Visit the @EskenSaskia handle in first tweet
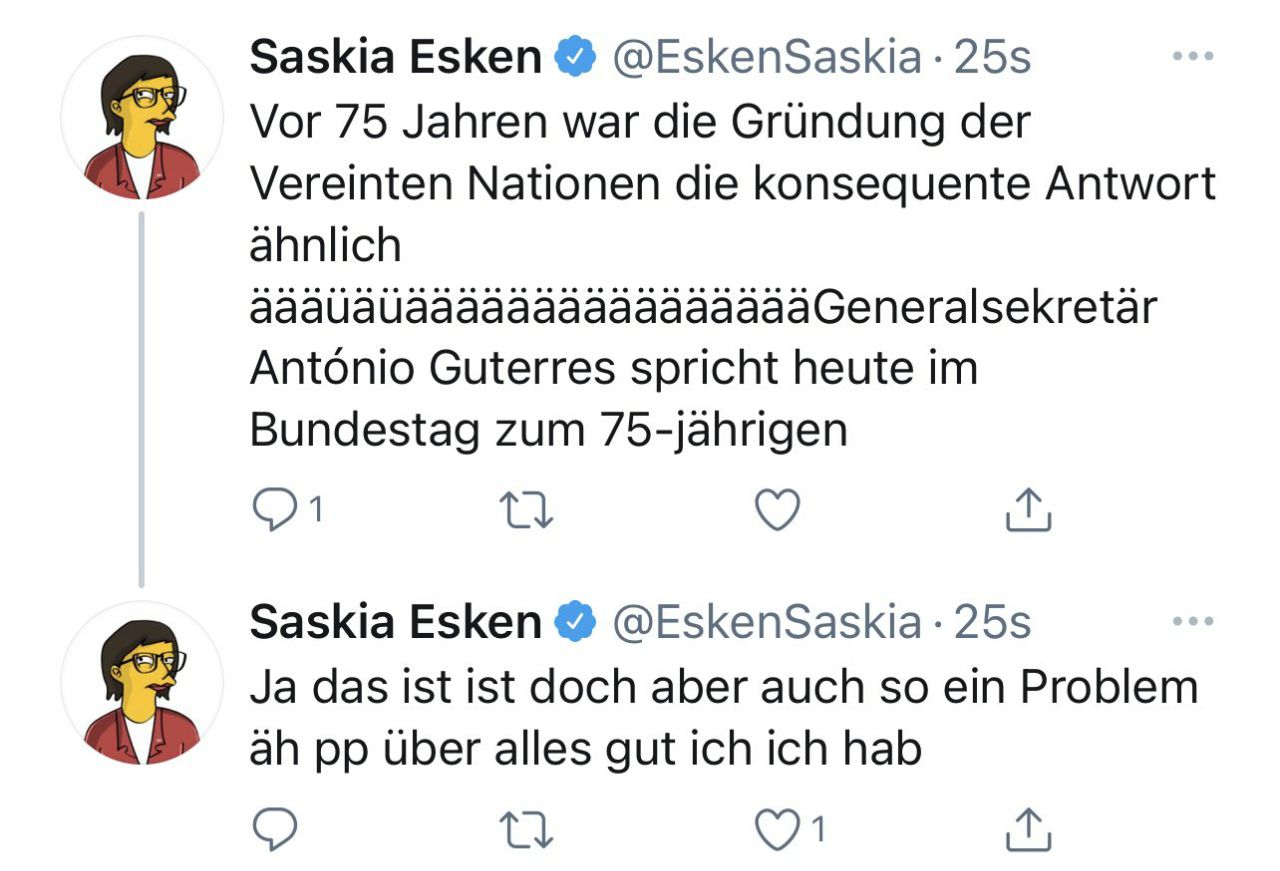 coord(765,58)
